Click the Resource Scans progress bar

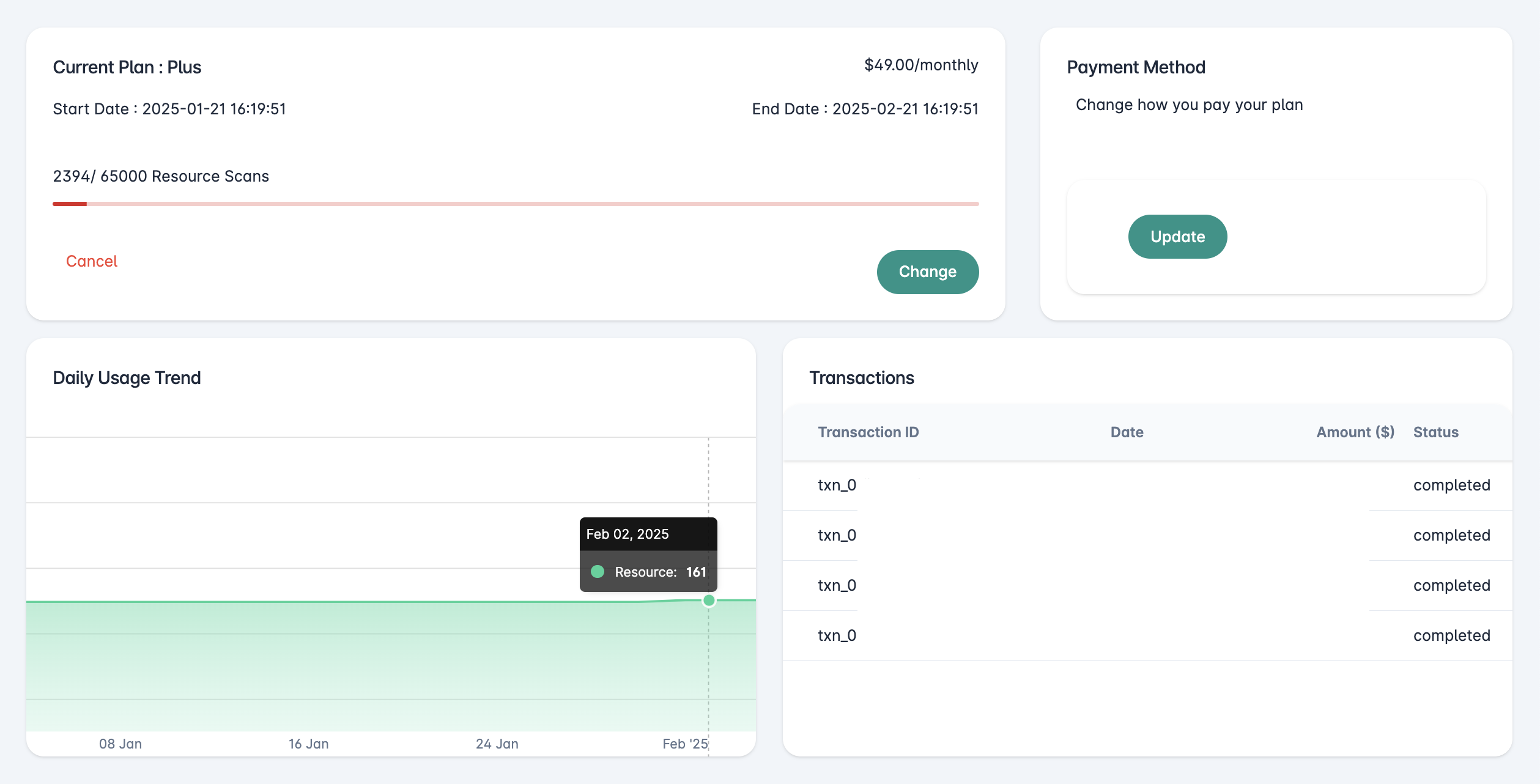click(516, 204)
